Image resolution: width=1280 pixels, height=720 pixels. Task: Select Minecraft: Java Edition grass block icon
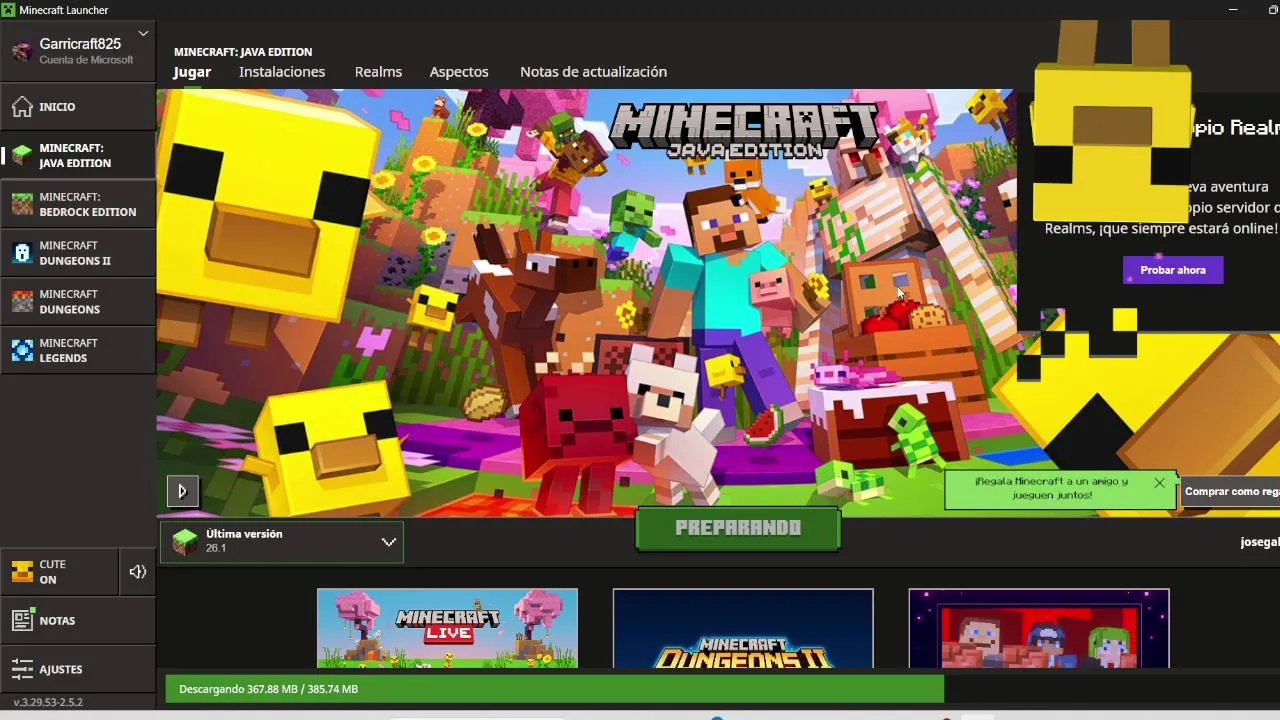pos(22,156)
